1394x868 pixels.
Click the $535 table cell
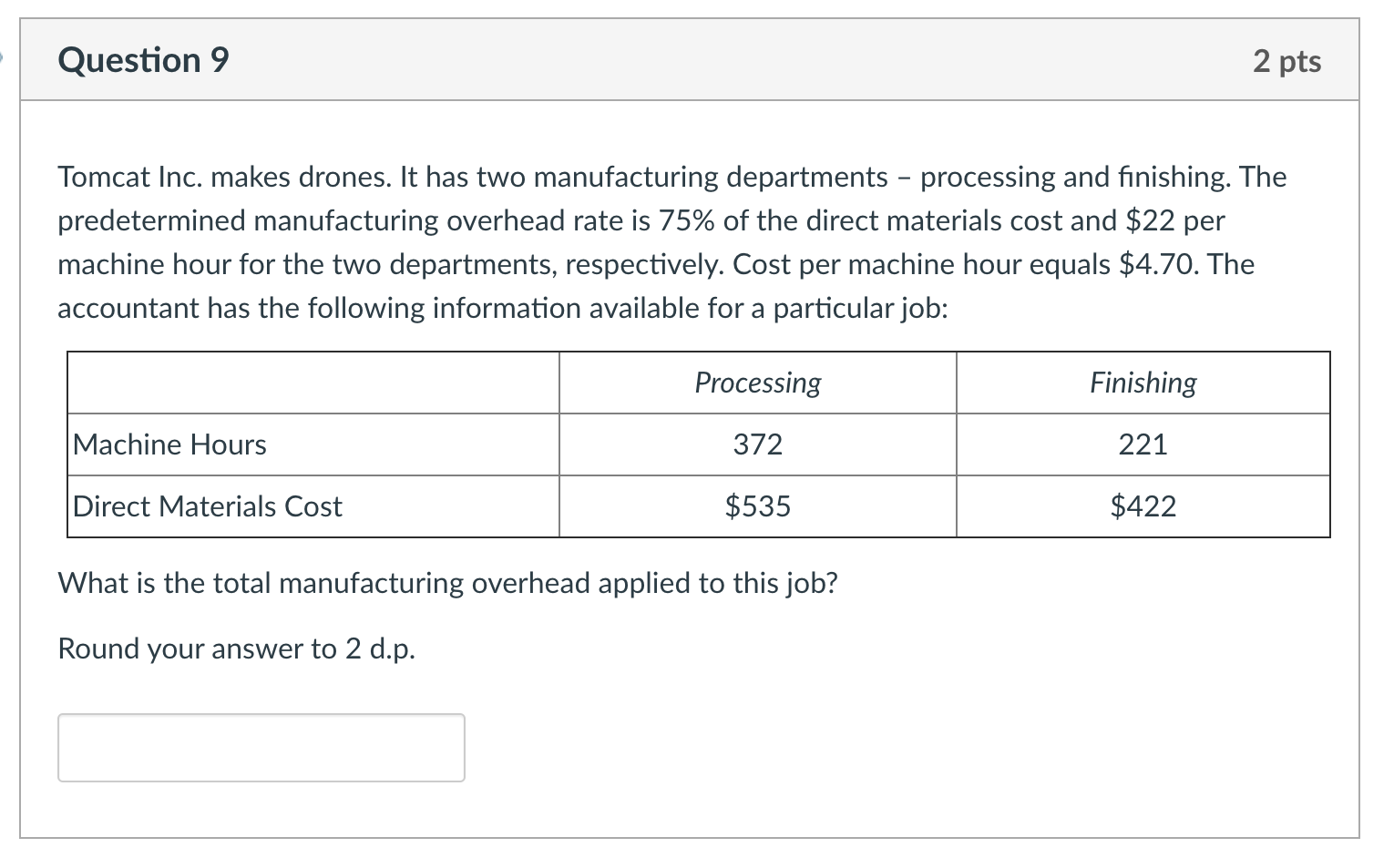click(x=756, y=506)
